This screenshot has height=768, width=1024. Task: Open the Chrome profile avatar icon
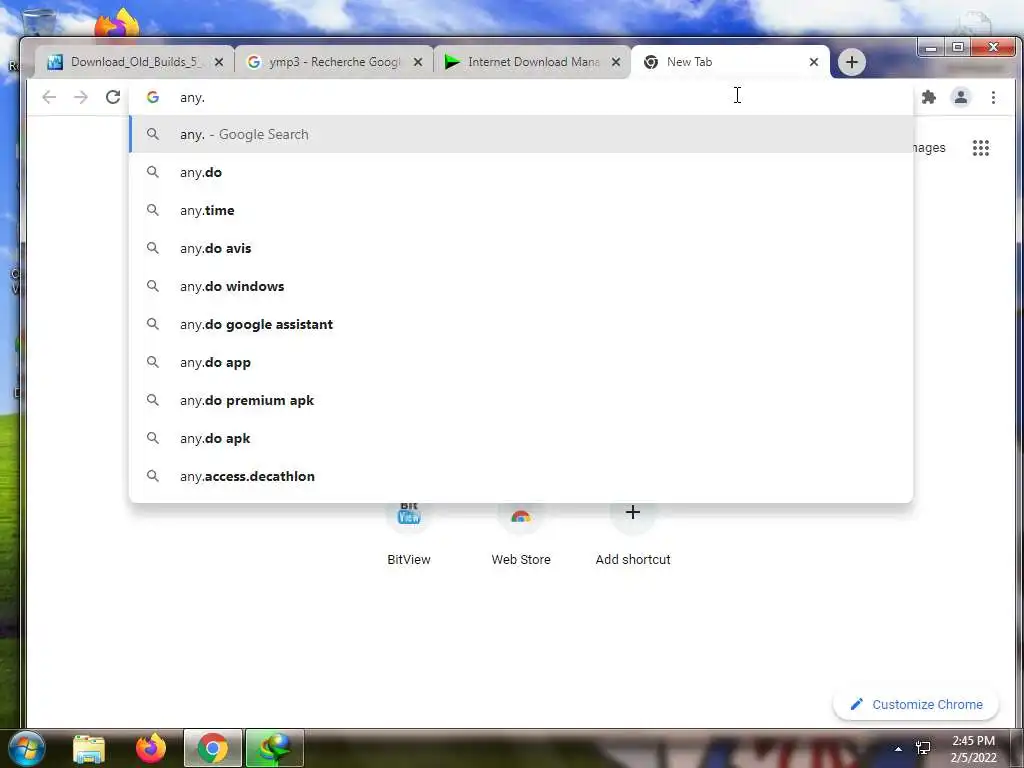(x=961, y=97)
